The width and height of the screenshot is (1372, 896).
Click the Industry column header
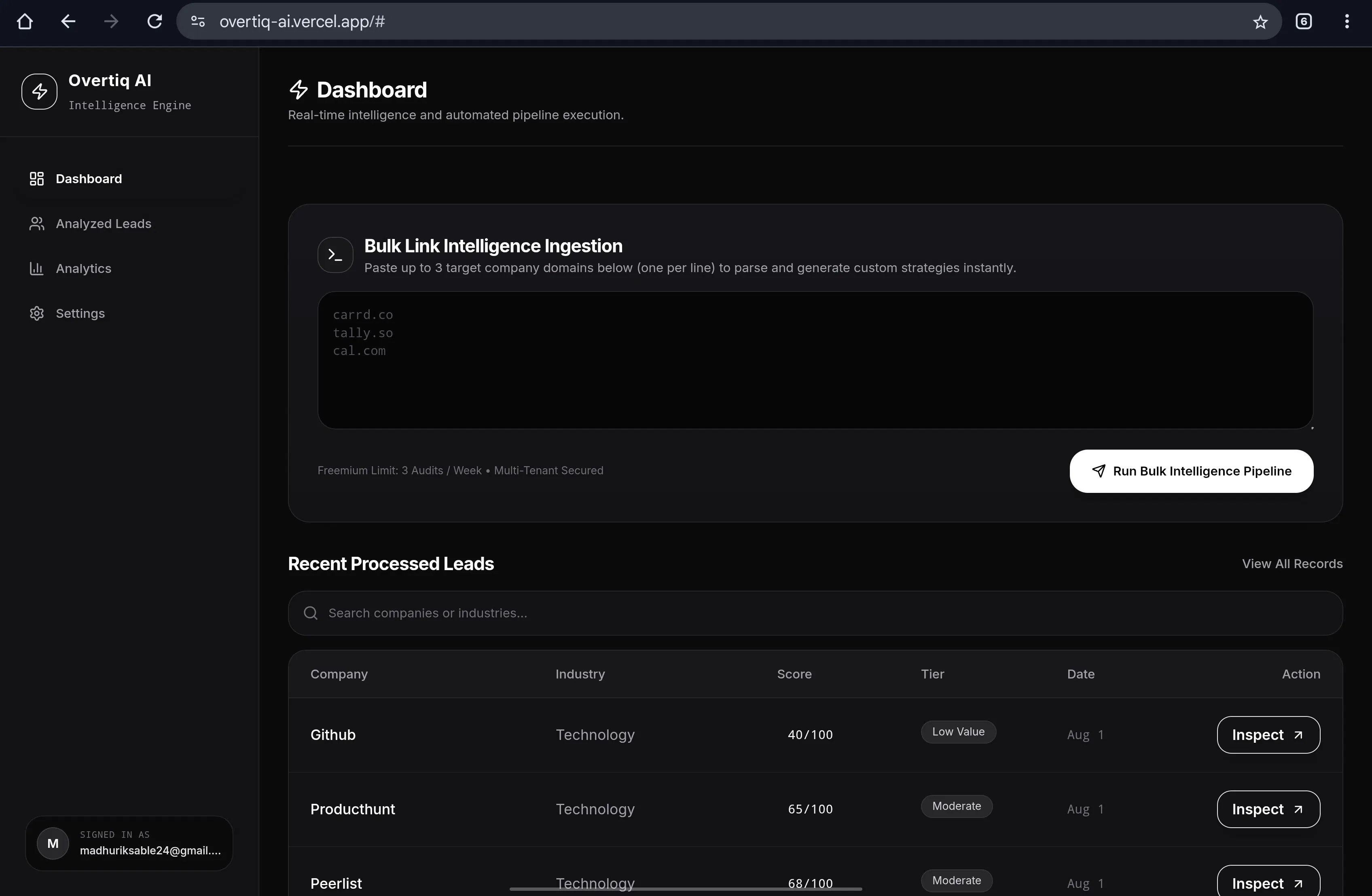[x=580, y=674]
